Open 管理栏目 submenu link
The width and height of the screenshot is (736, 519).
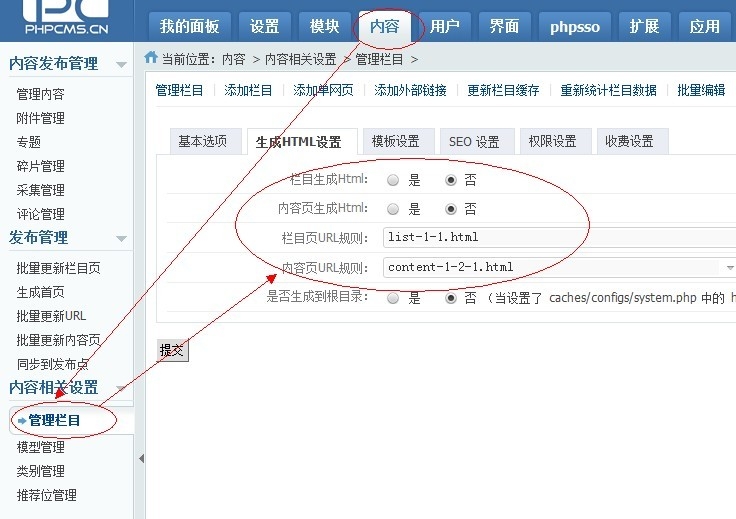click(x=179, y=90)
